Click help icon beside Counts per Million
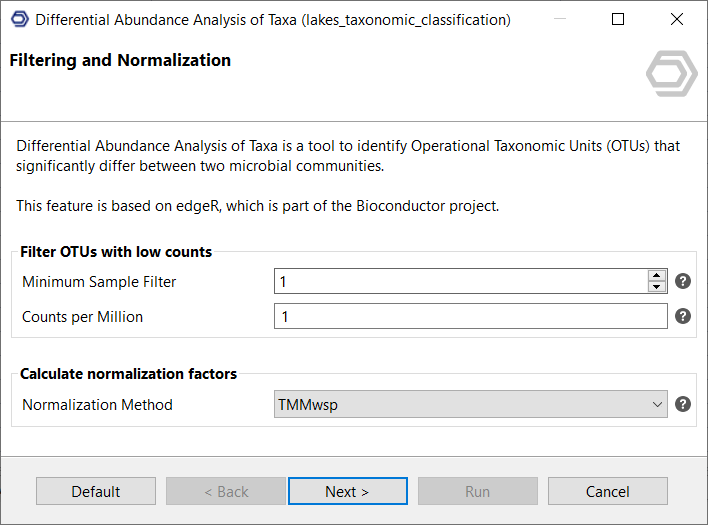708x525 pixels. click(683, 316)
